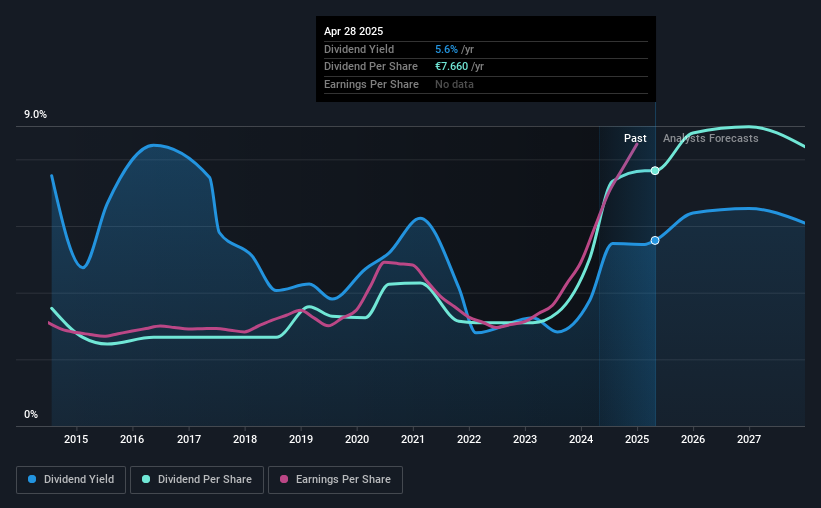The height and width of the screenshot is (508, 821).
Task: Click the teal Dividend Per Share legend dot
Action: (146, 479)
